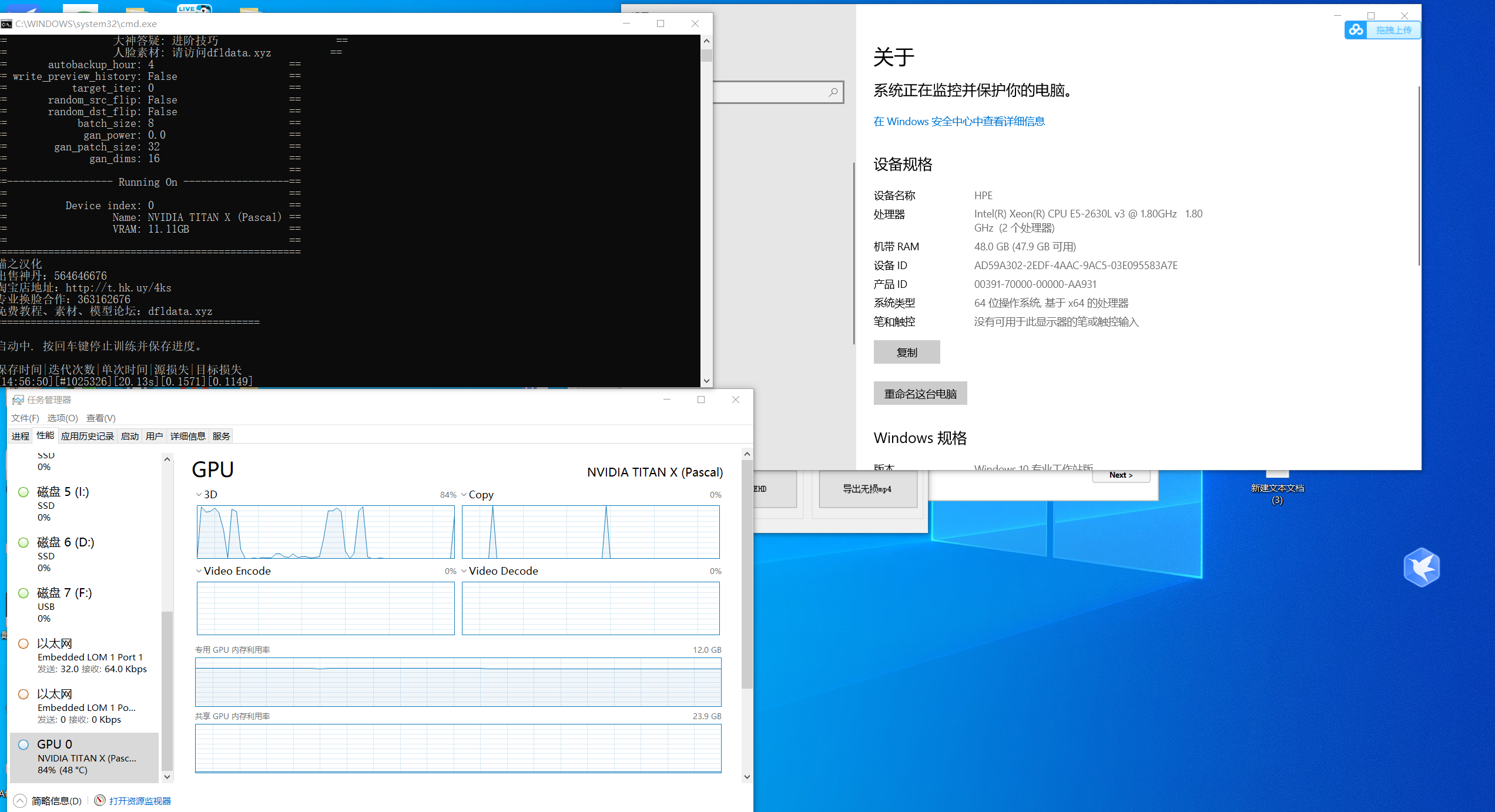Image resolution: width=1495 pixels, height=812 pixels.
Task: Open Windows 安全中心 details link
Action: (958, 122)
